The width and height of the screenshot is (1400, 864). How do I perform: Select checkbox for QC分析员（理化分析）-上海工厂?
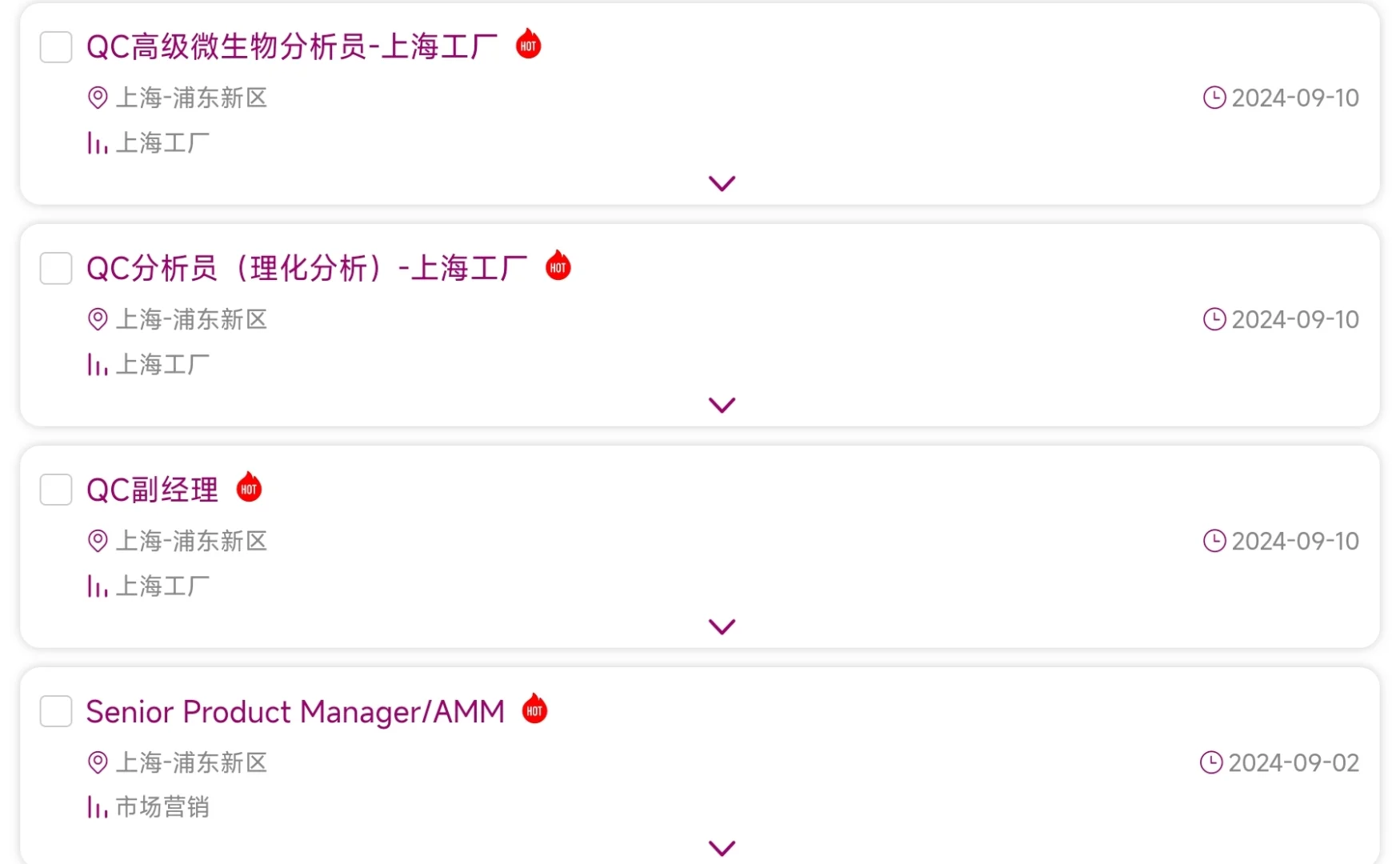click(56, 269)
